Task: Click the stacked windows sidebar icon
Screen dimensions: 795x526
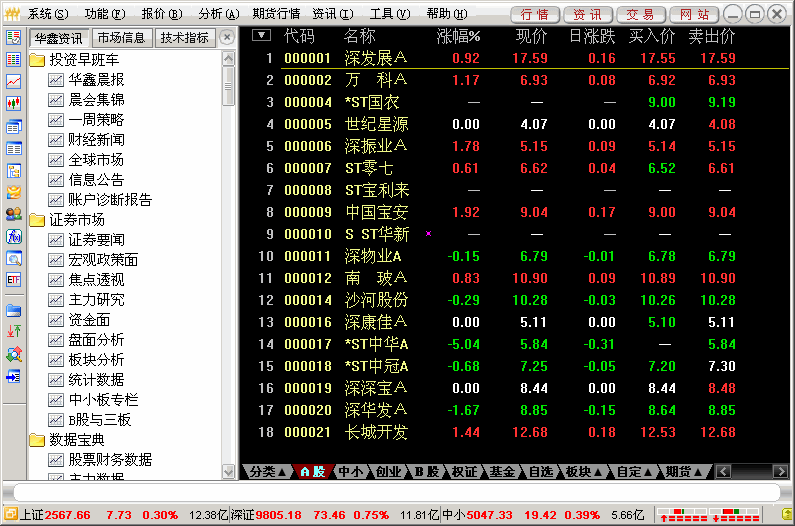Action: tap(14, 126)
